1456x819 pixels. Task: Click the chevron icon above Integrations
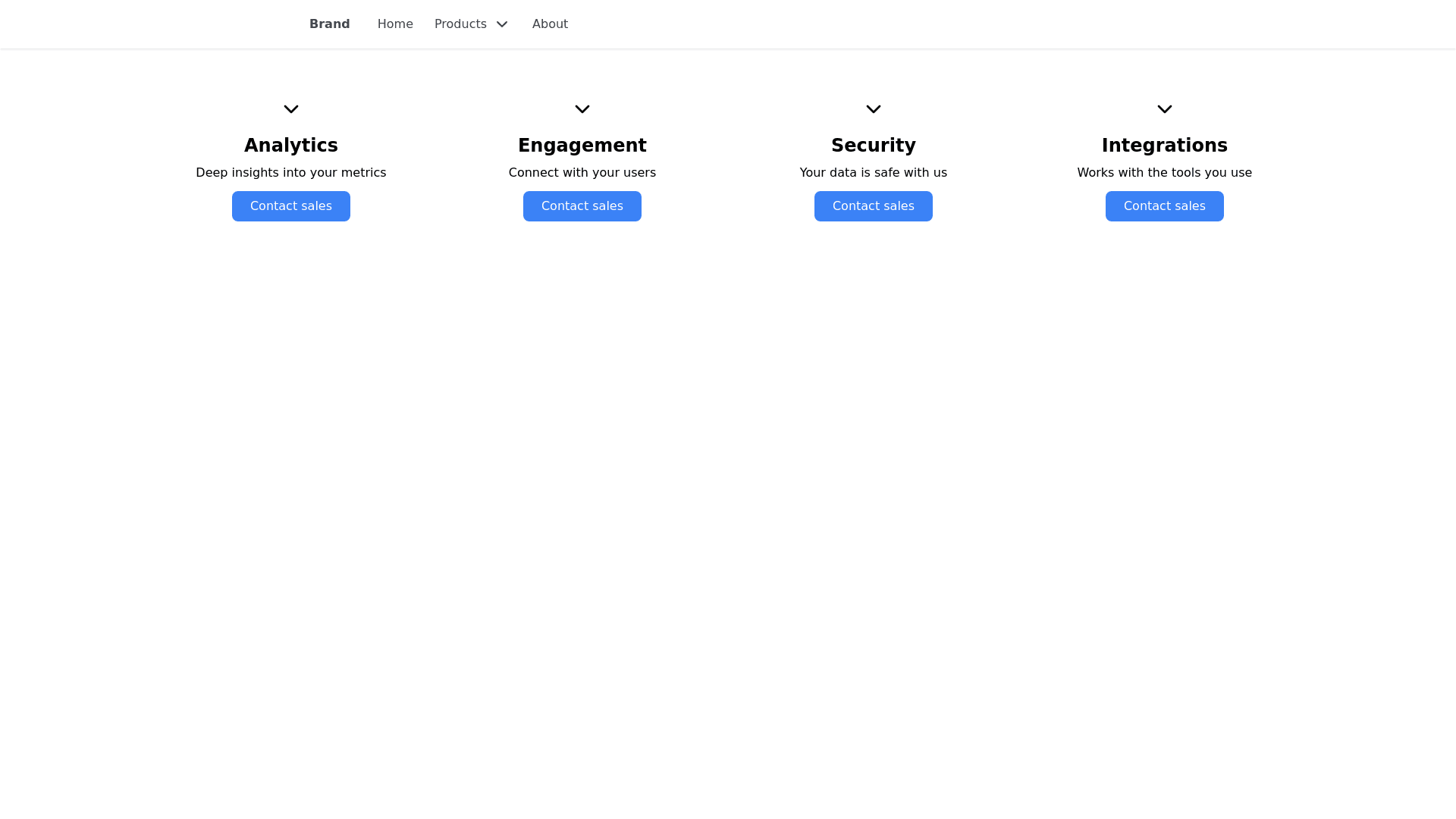pos(1165,109)
